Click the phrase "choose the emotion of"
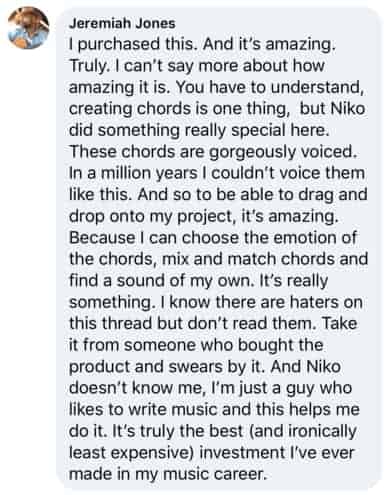388x495 pixels. click(269, 238)
